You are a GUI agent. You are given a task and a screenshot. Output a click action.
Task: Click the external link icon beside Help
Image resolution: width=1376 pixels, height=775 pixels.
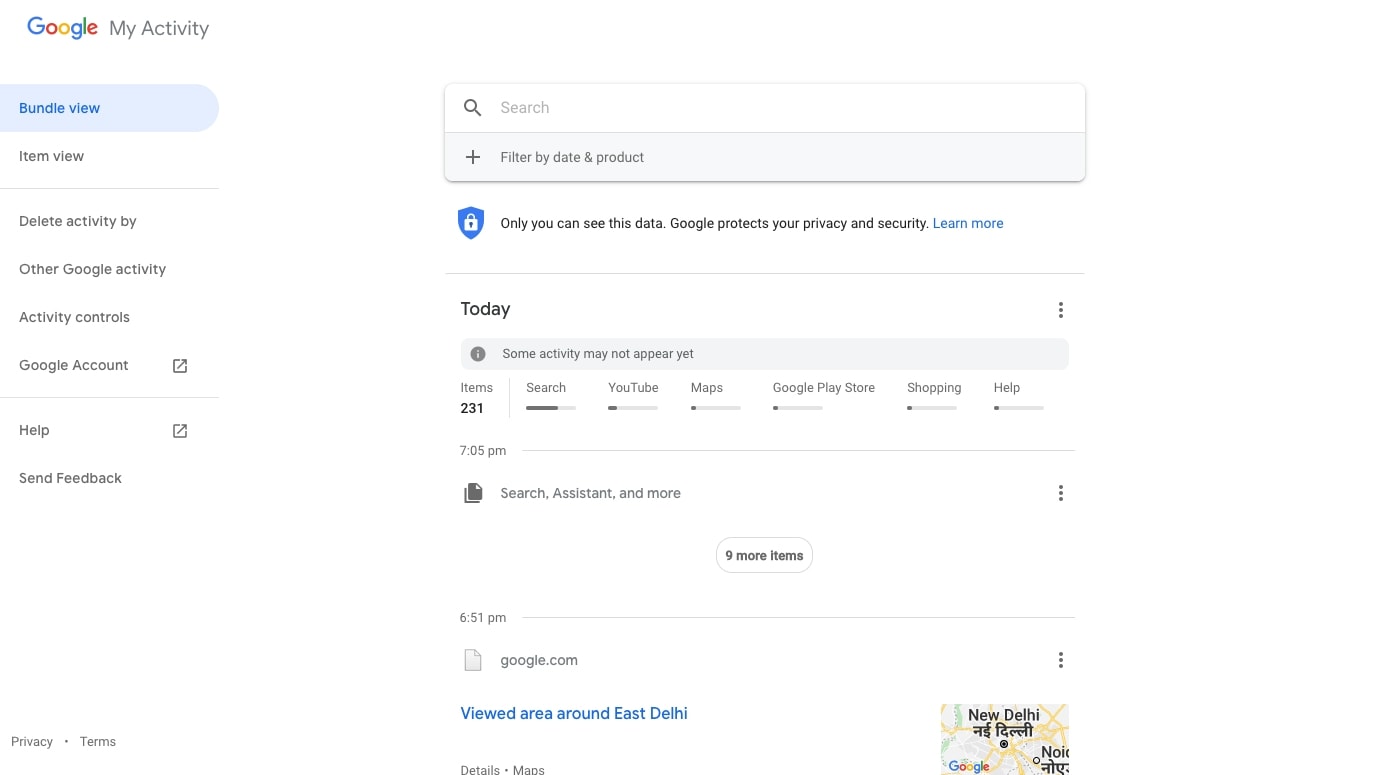click(180, 431)
